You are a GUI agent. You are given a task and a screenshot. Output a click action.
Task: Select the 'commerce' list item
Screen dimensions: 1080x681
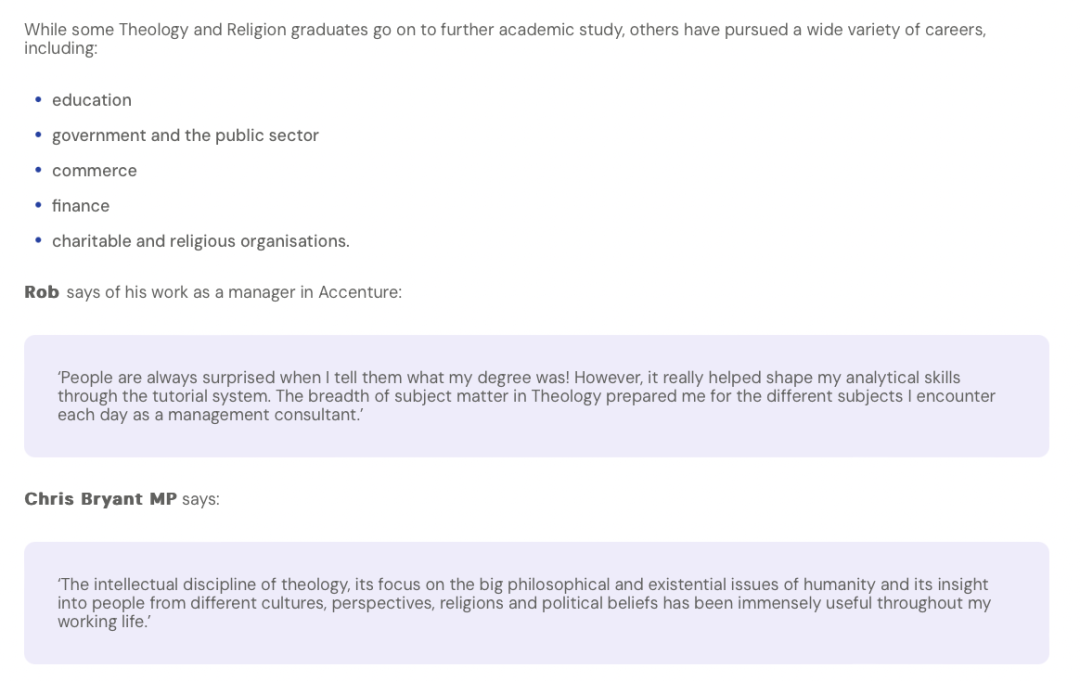pos(94,171)
